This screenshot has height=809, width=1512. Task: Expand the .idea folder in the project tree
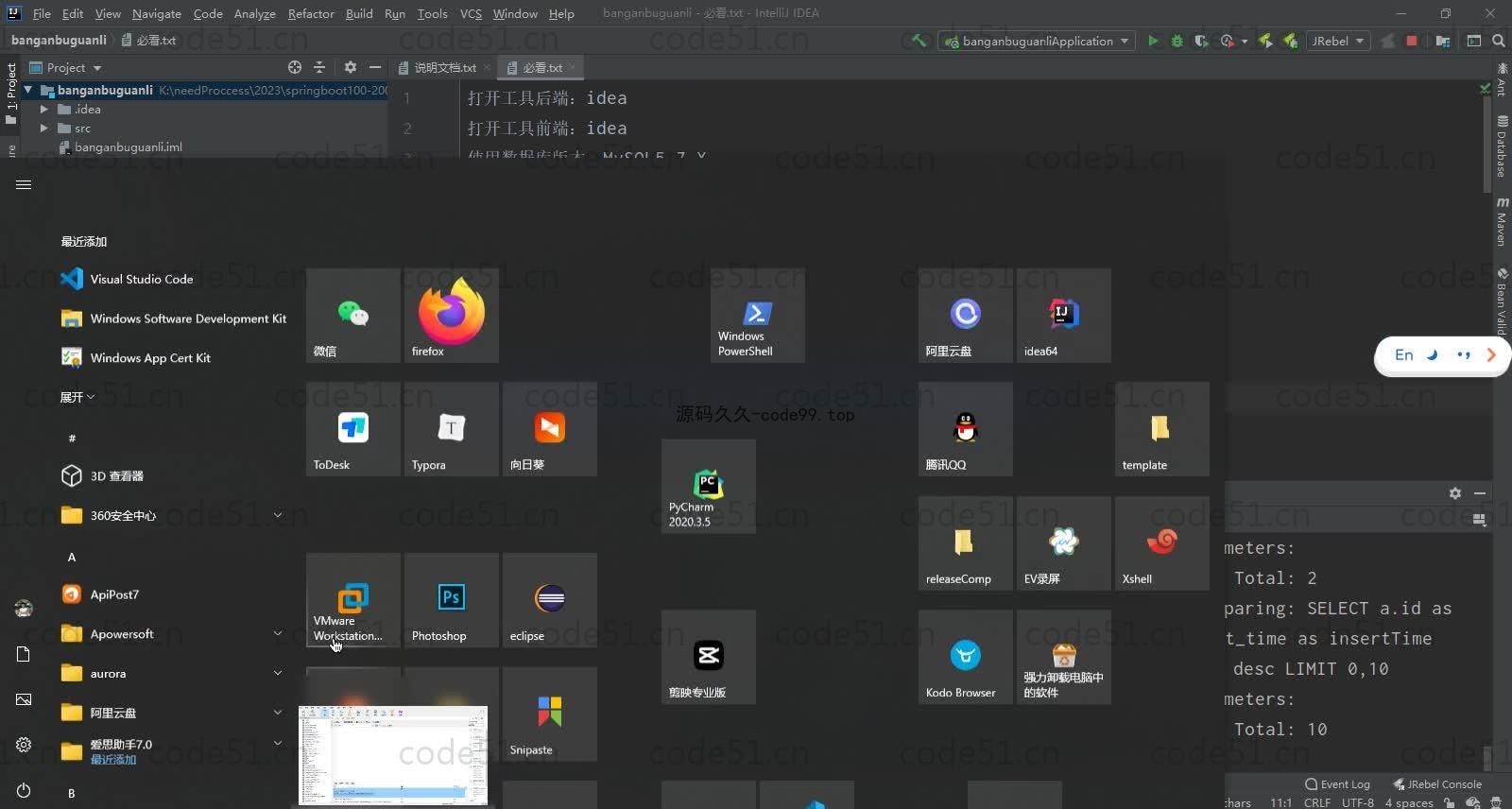coord(43,110)
